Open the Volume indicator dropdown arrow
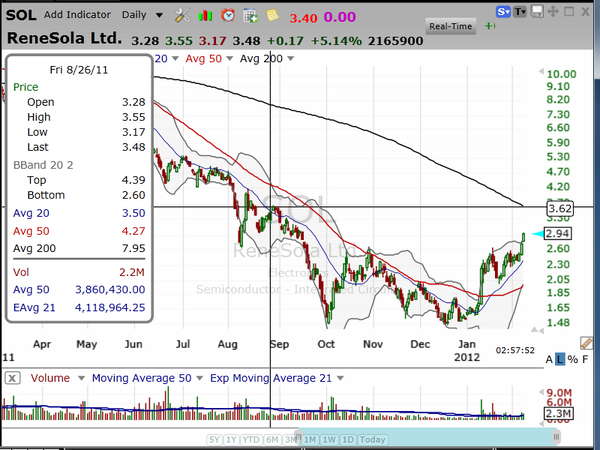This screenshot has width=600, height=450. (x=81, y=378)
